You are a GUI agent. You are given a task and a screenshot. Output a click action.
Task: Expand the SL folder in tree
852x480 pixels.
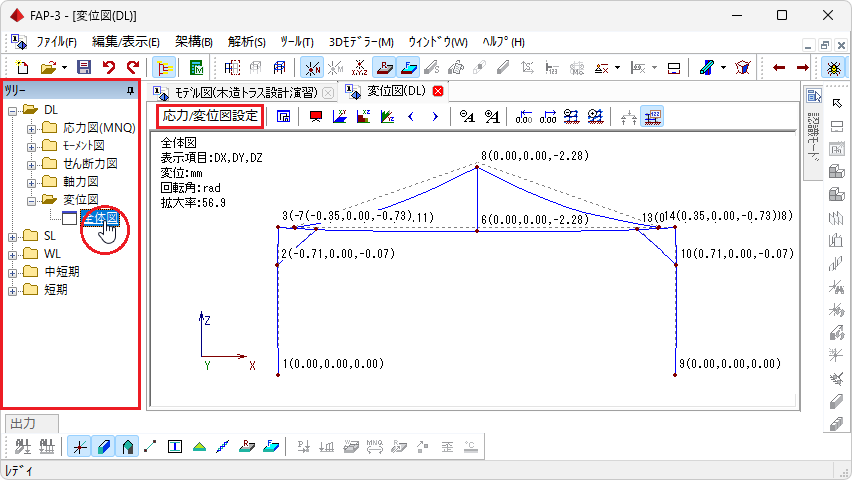click(13, 236)
